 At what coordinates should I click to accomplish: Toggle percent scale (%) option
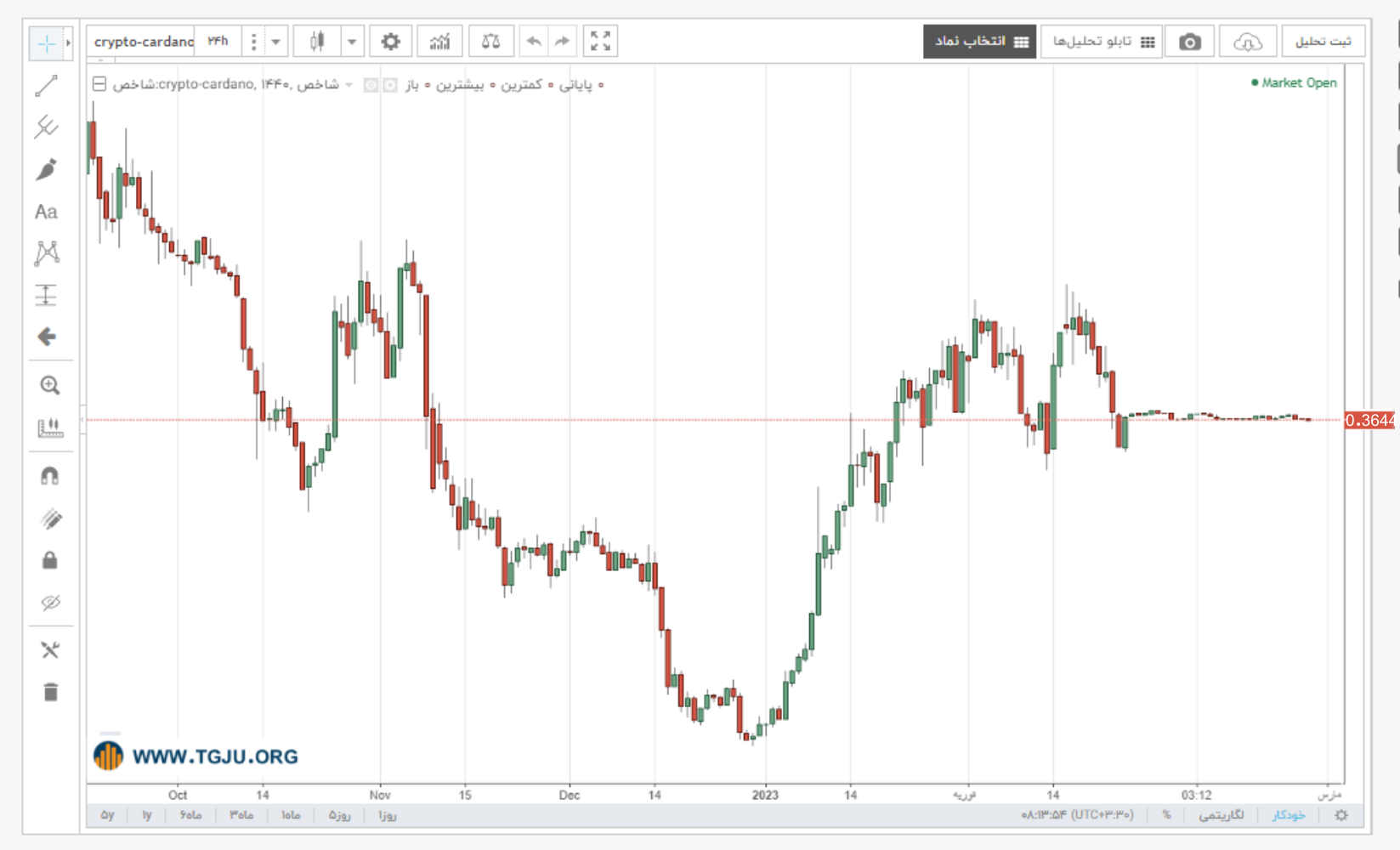point(1166,815)
